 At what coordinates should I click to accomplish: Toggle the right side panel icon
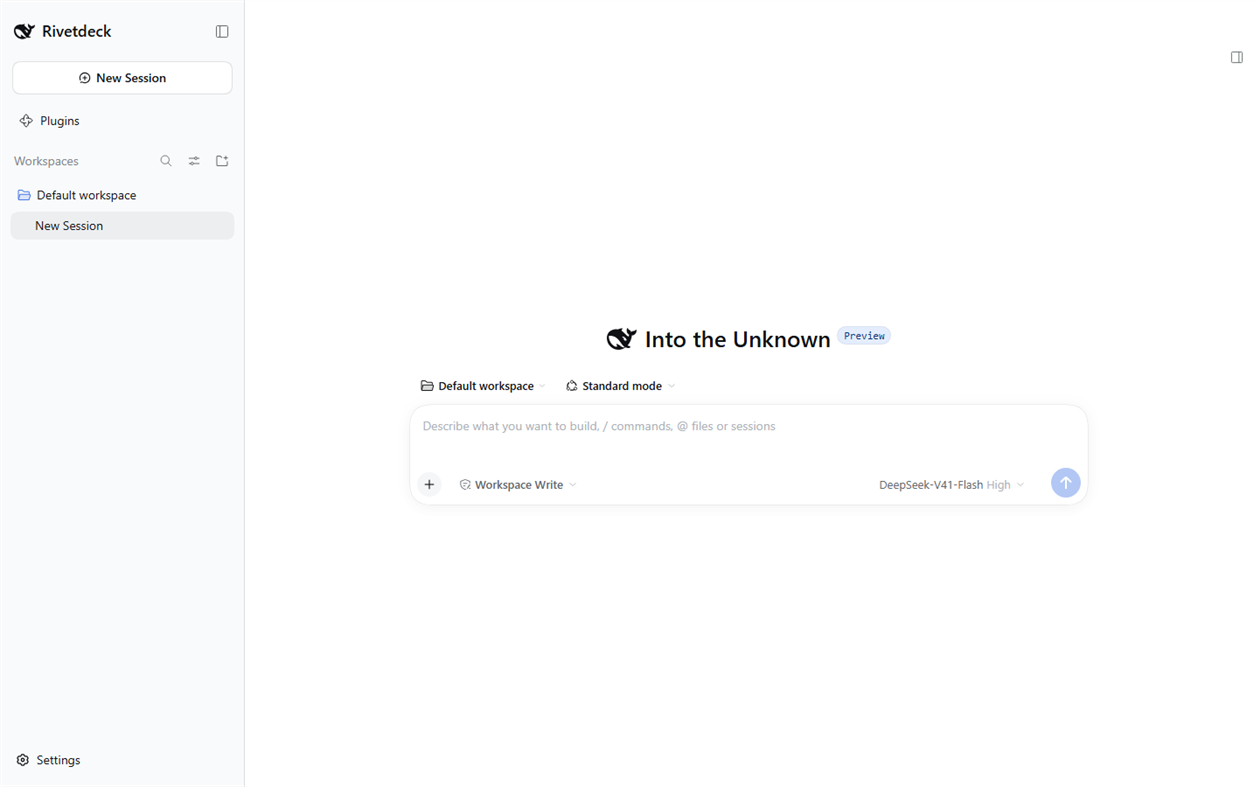[x=1237, y=58]
